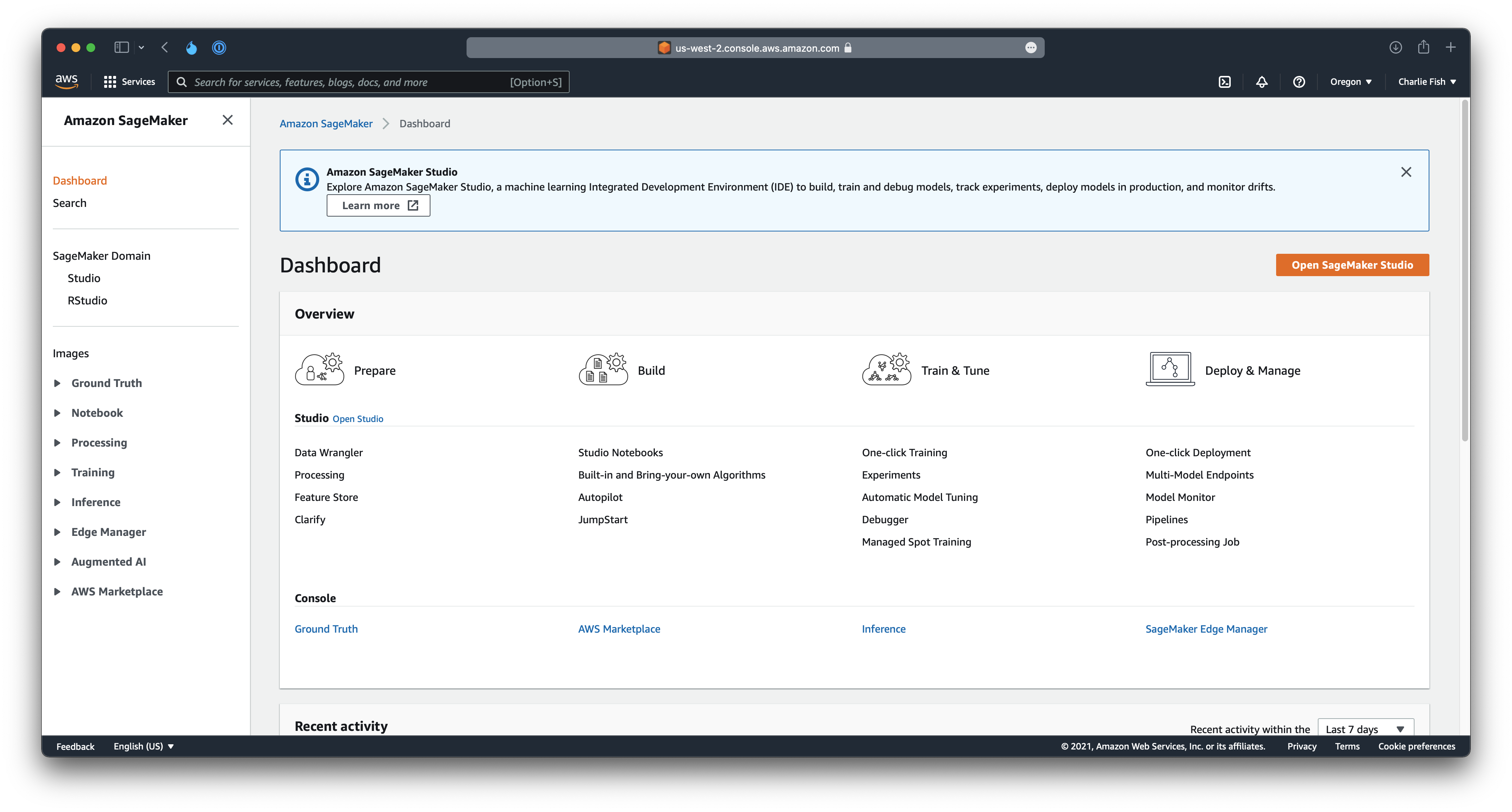Click the page vertical scrollbar

point(1465,270)
